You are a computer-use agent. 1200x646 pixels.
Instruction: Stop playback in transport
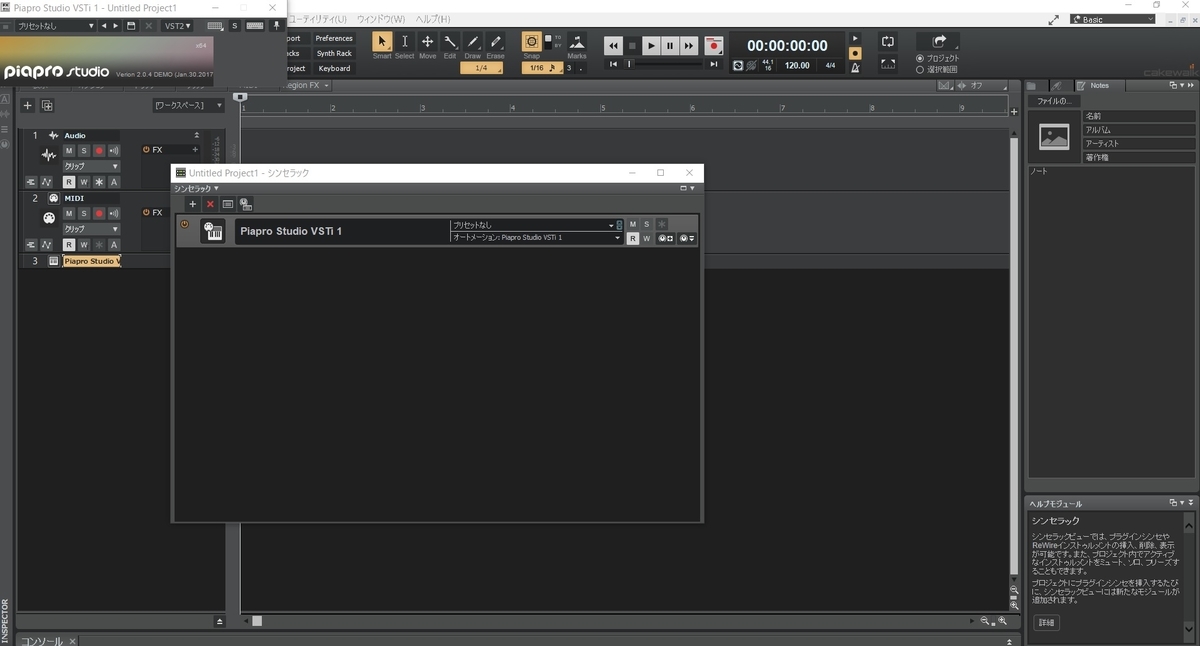tap(632, 45)
